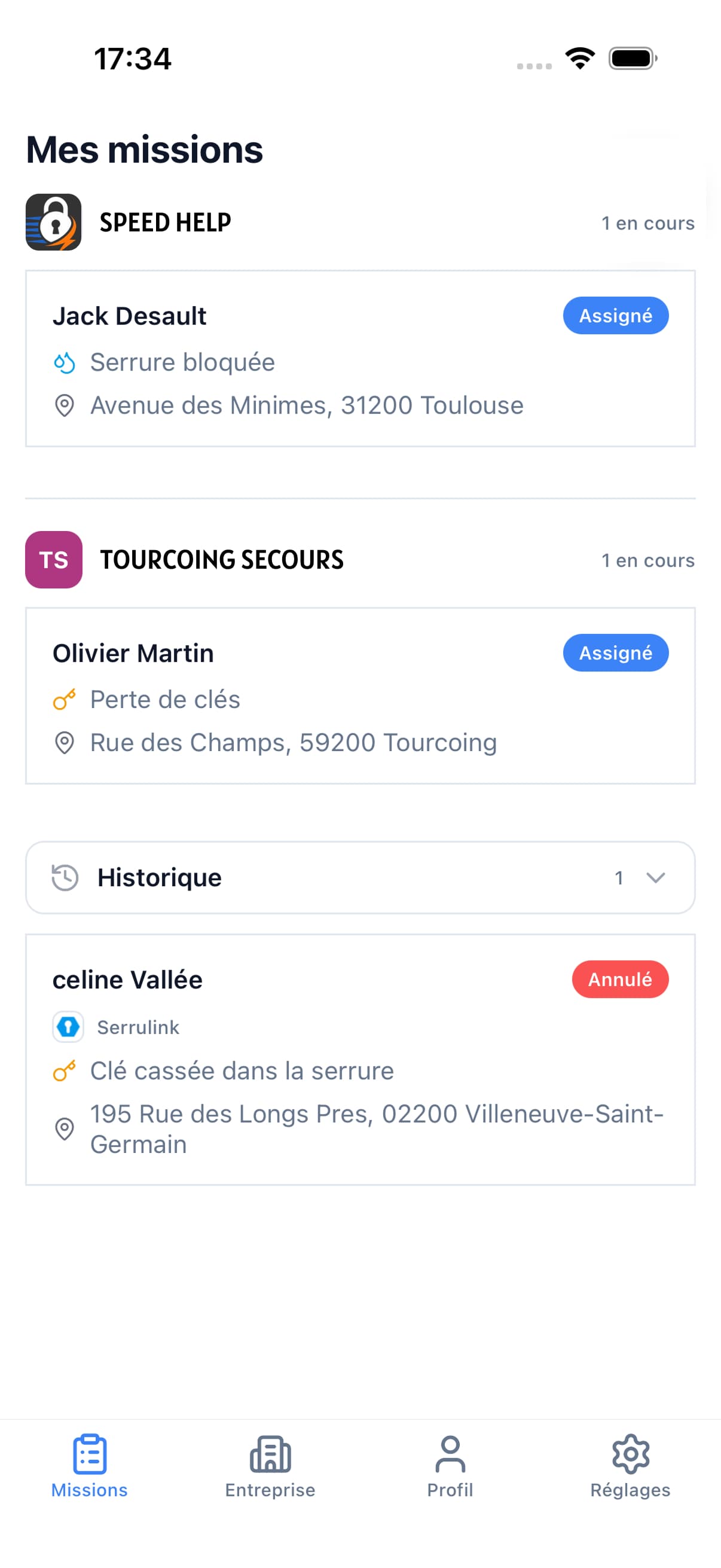Image resolution: width=721 pixels, height=1568 pixels.
Task: Open the TOURCOING SECOURS company heading
Action: point(221,559)
